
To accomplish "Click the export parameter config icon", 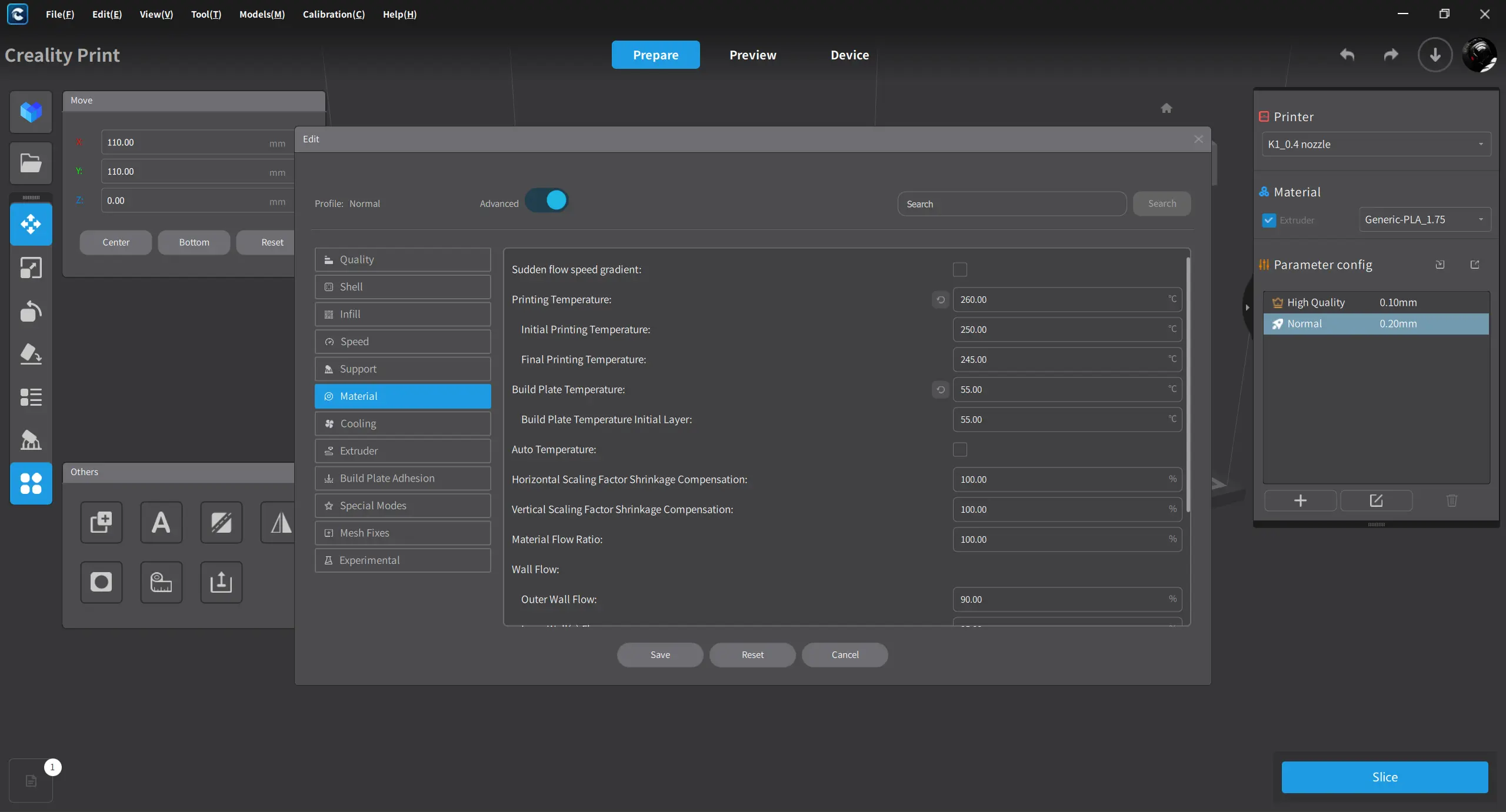I will (x=1475, y=265).
